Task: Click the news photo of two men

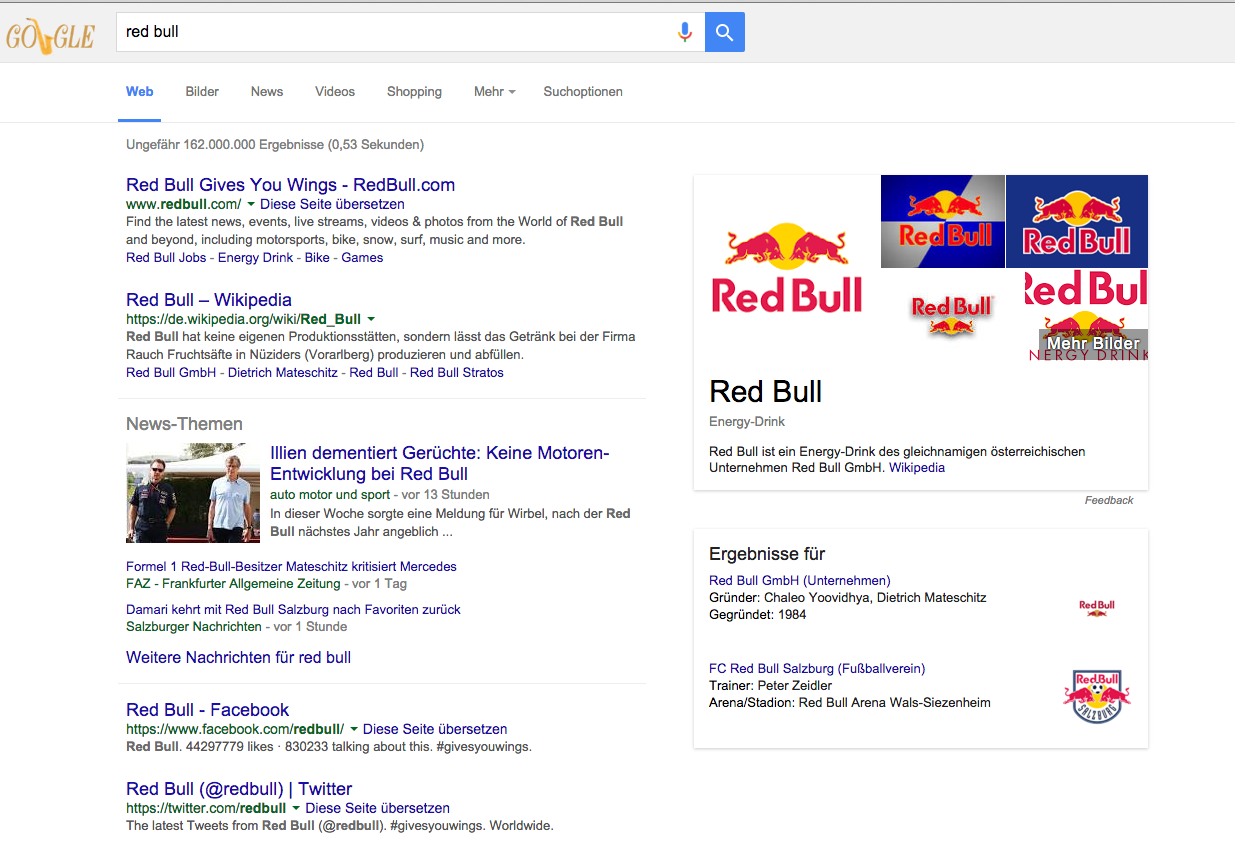Action: pyautogui.click(x=193, y=493)
